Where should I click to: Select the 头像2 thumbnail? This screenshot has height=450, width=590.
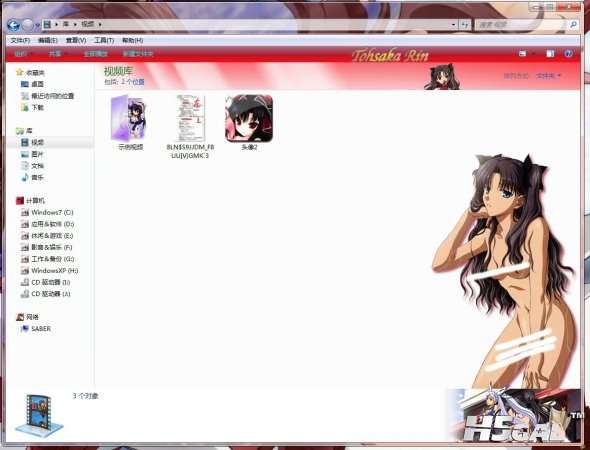coord(249,122)
